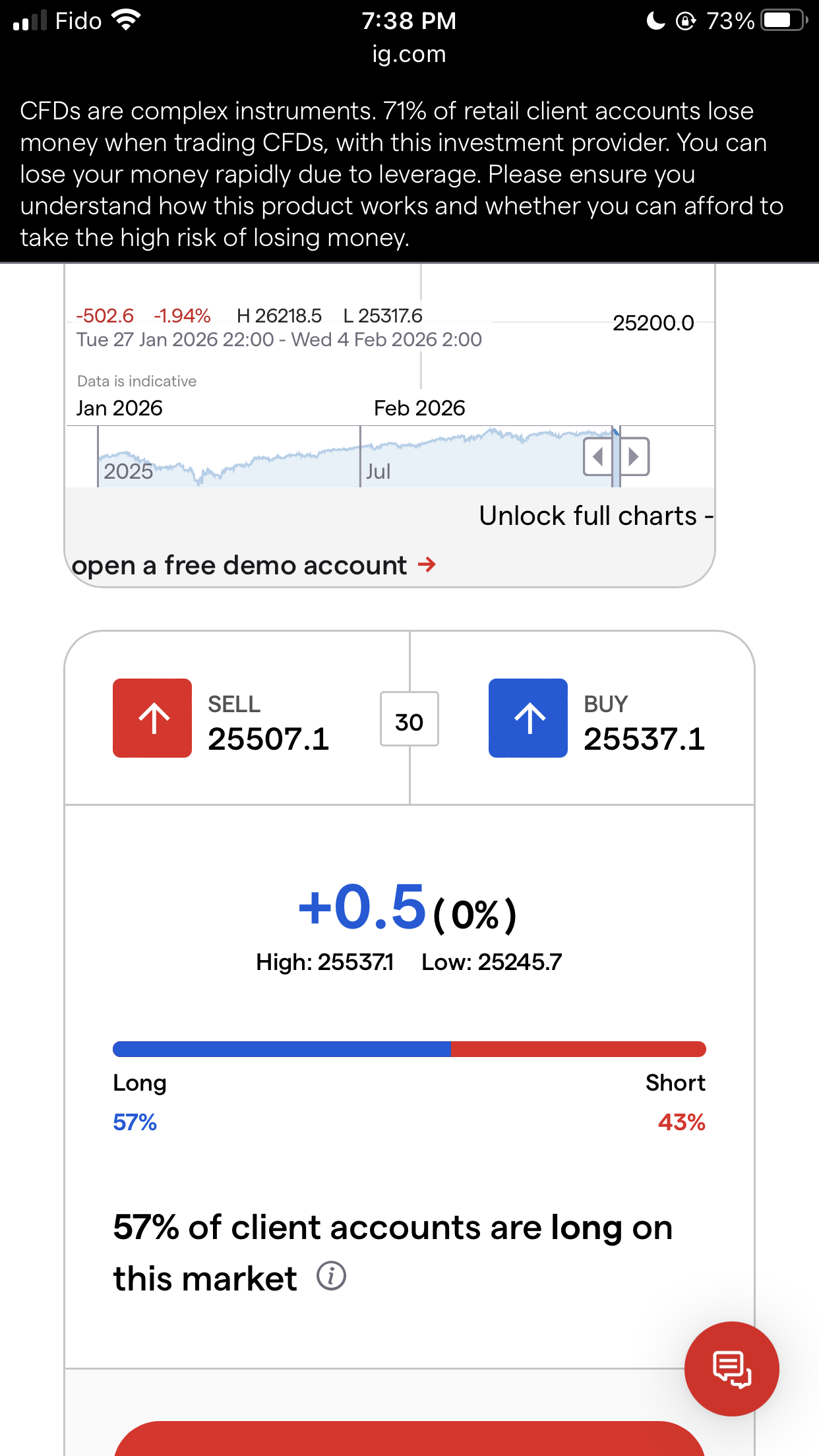Tap the battery indicator

tap(784, 20)
